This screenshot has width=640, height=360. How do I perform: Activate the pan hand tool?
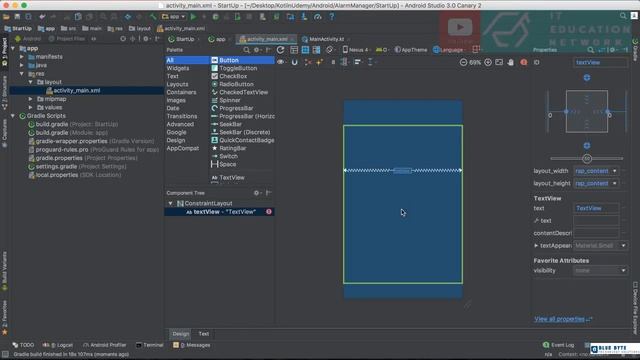tap(511, 62)
